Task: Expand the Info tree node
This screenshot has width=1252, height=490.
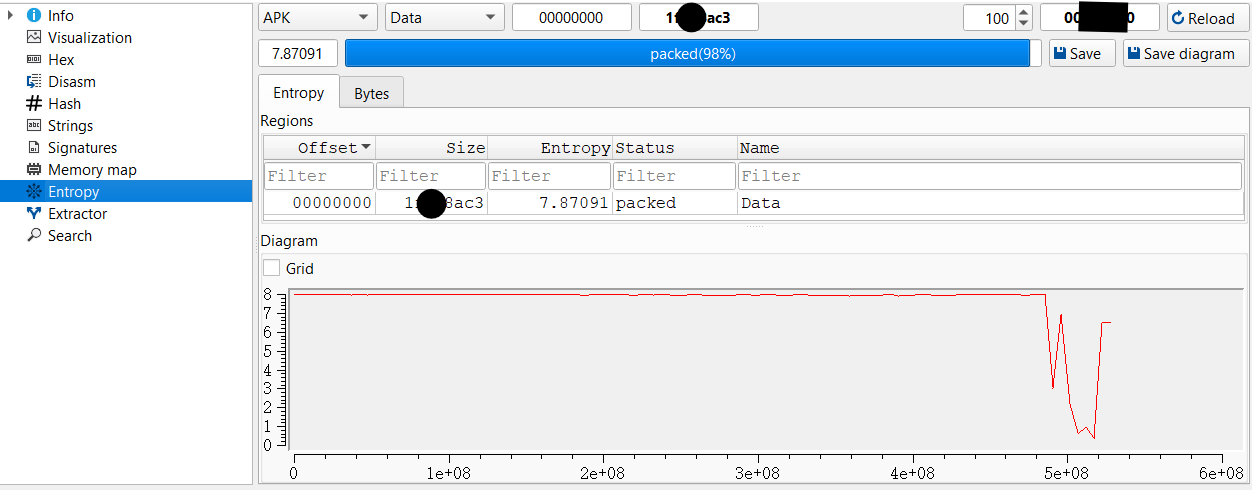Action: [x=10, y=16]
